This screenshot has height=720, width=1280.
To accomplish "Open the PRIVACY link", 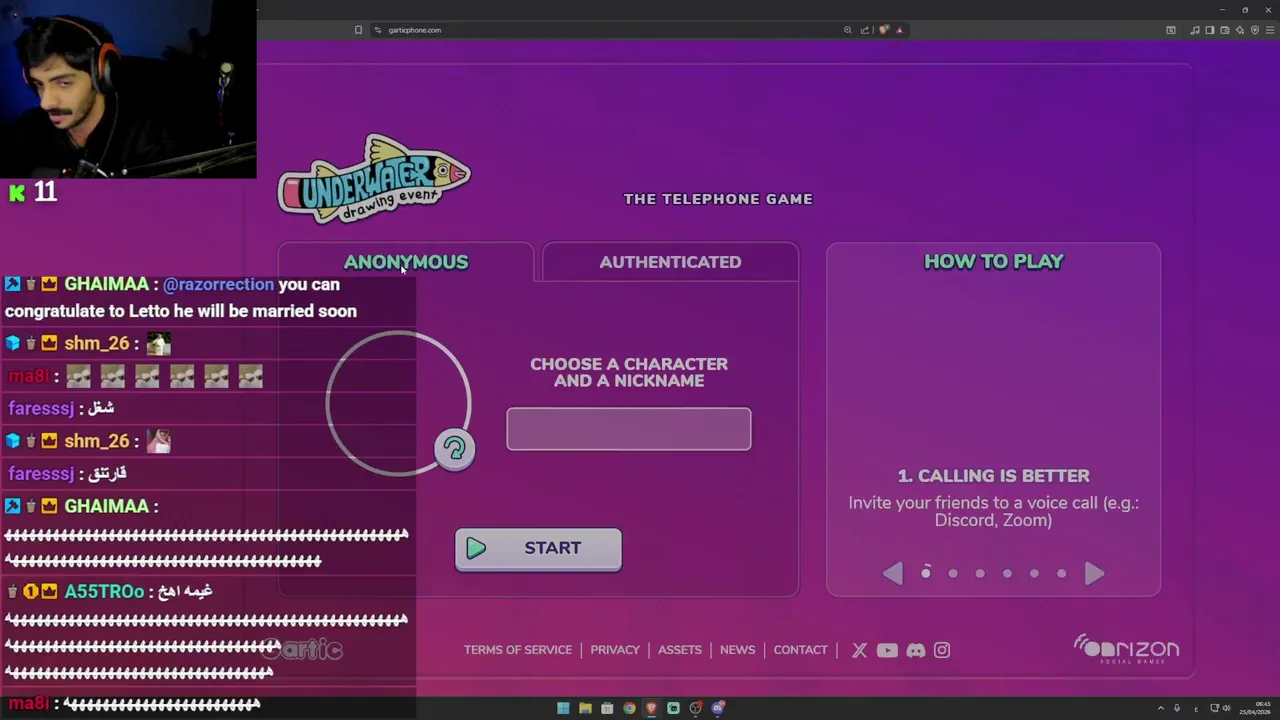I will coord(615,650).
